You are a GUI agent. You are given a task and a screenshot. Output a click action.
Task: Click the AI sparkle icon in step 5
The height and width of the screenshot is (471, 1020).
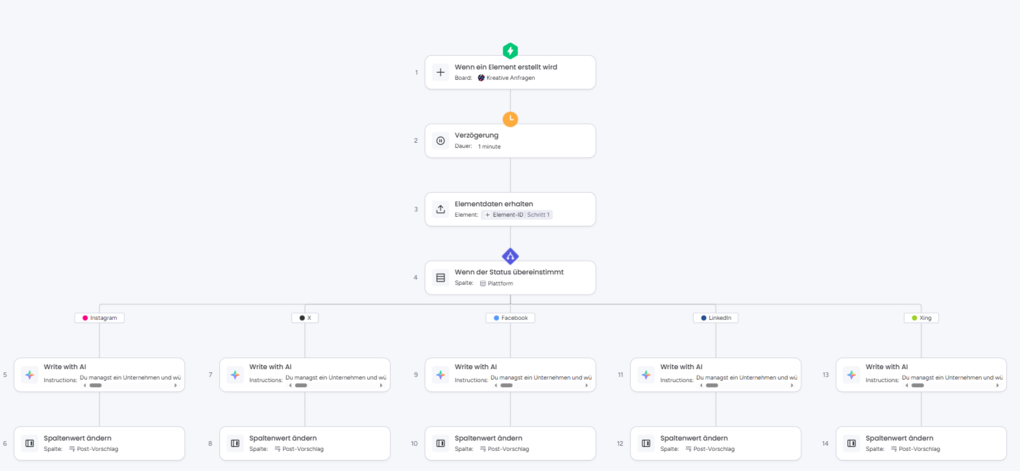tap(29, 375)
